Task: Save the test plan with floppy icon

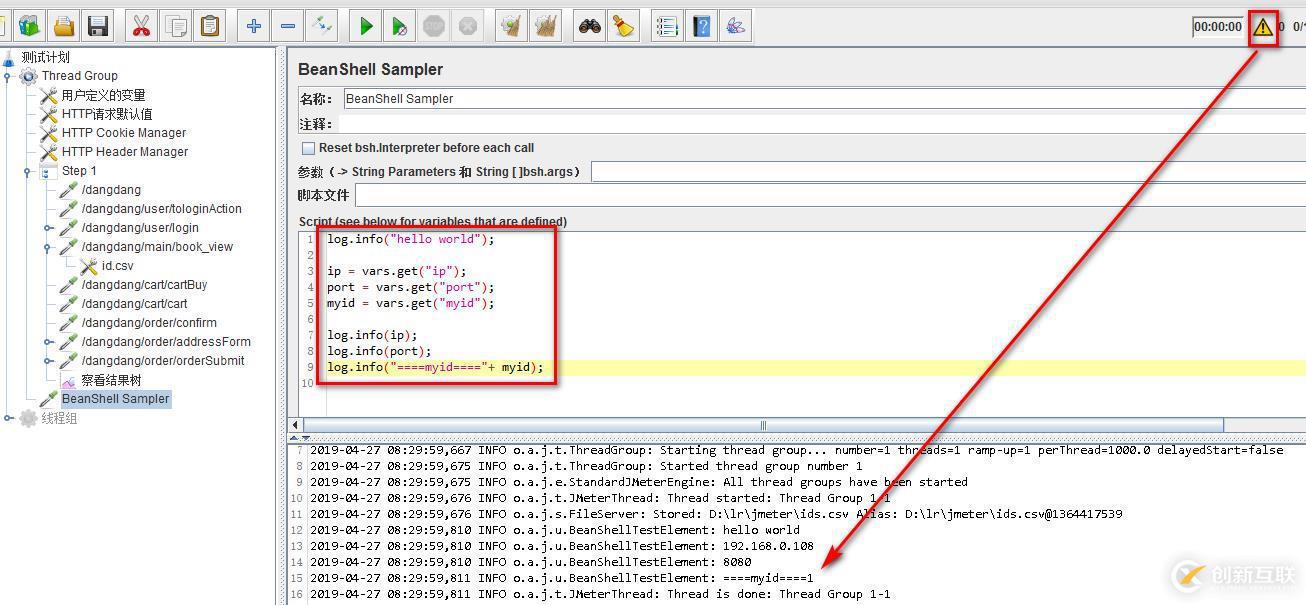Action: coord(97,27)
